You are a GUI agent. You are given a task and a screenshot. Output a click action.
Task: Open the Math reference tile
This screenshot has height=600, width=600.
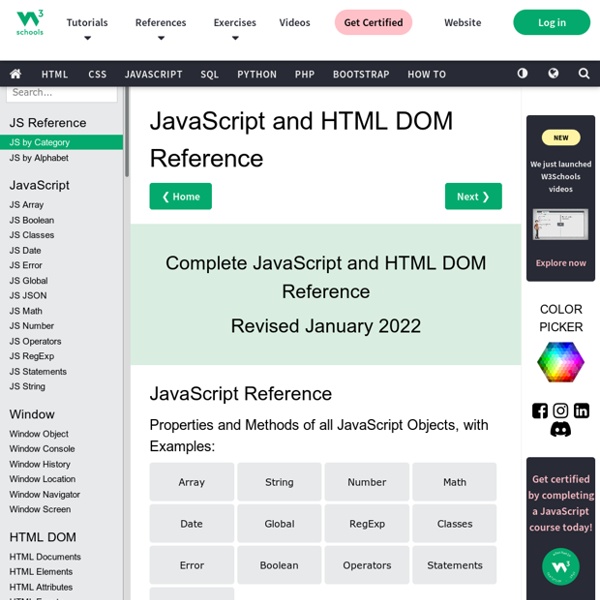(455, 482)
